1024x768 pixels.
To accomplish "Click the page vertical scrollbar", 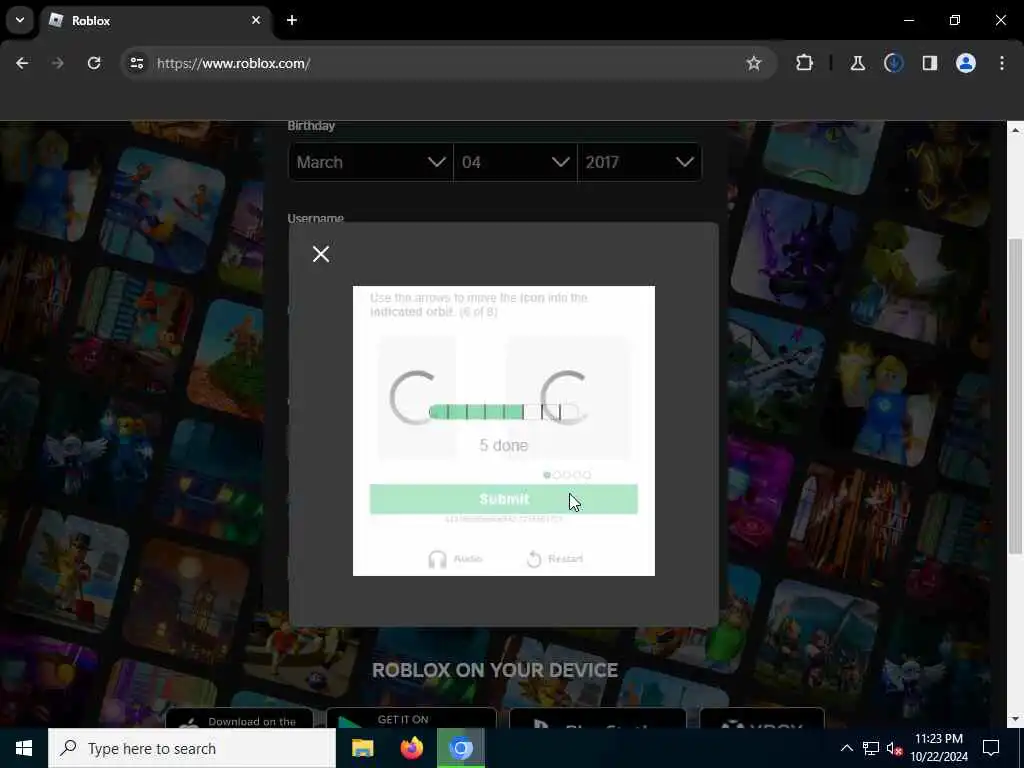I will pyautogui.click(x=1015, y=396).
